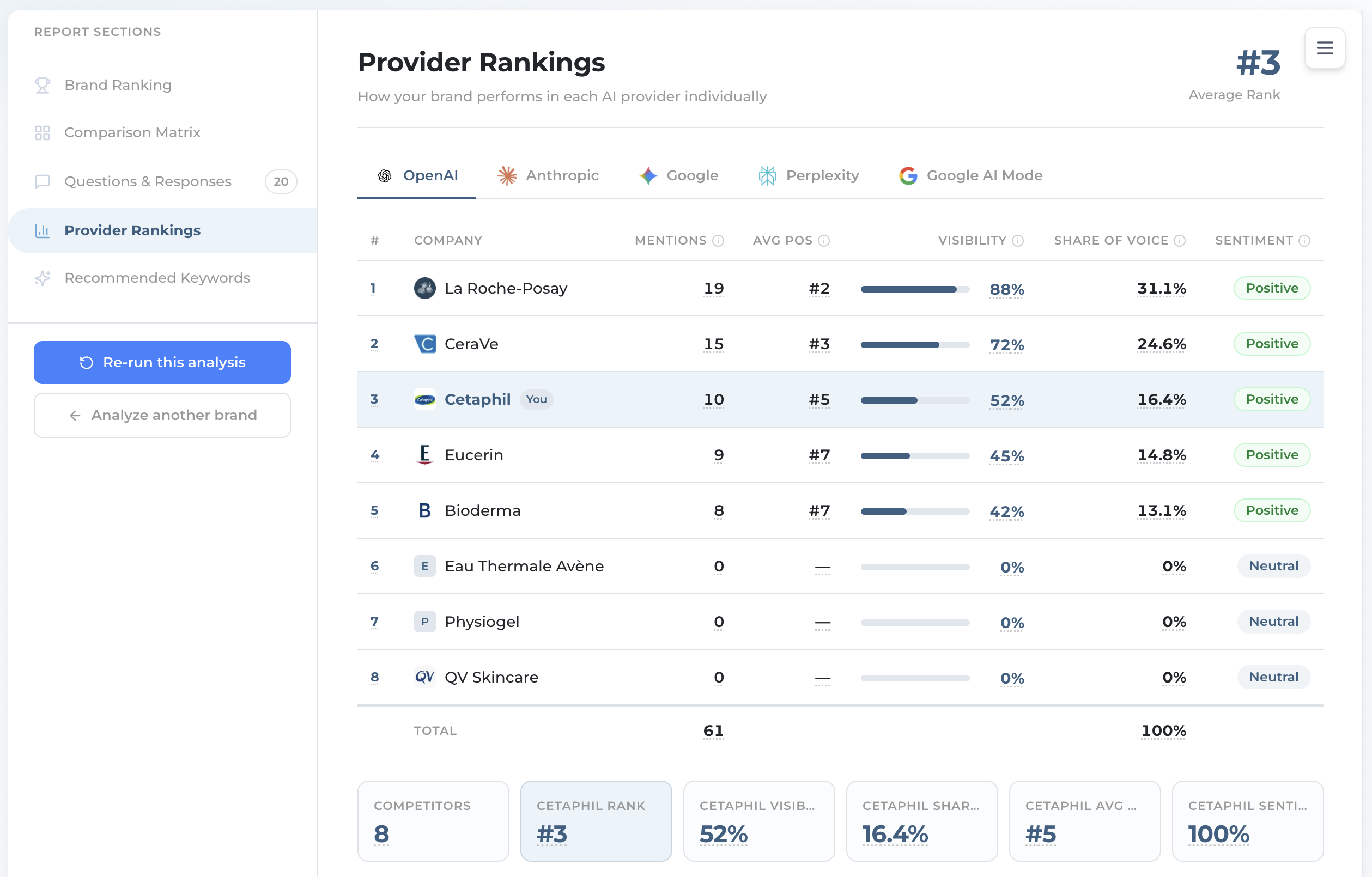The image size is (1372, 877).
Task: Click the Eau Thermale Avène company name
Action: coord(524,566)
